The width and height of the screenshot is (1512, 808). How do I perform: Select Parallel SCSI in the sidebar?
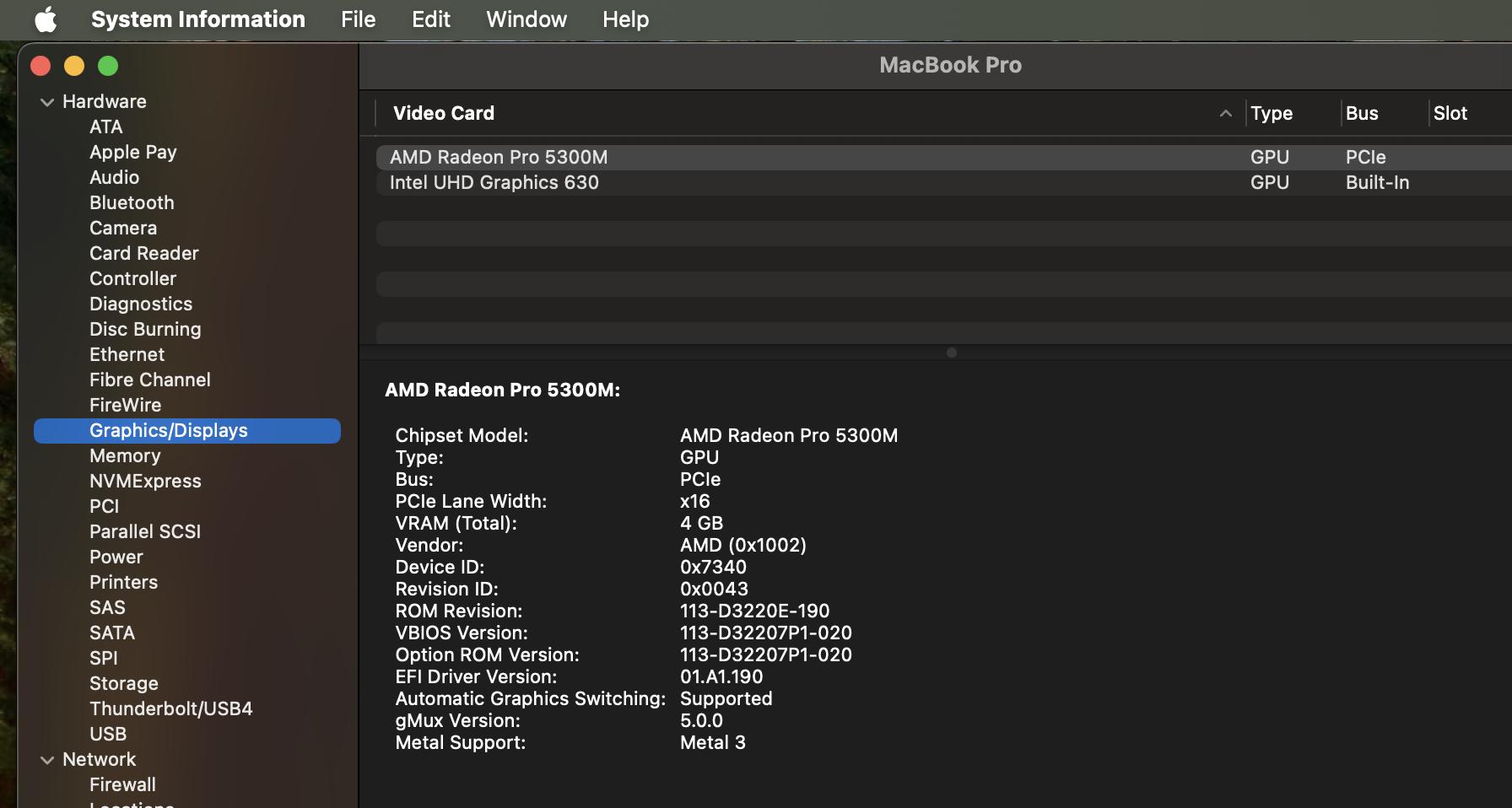coord(145,531)
